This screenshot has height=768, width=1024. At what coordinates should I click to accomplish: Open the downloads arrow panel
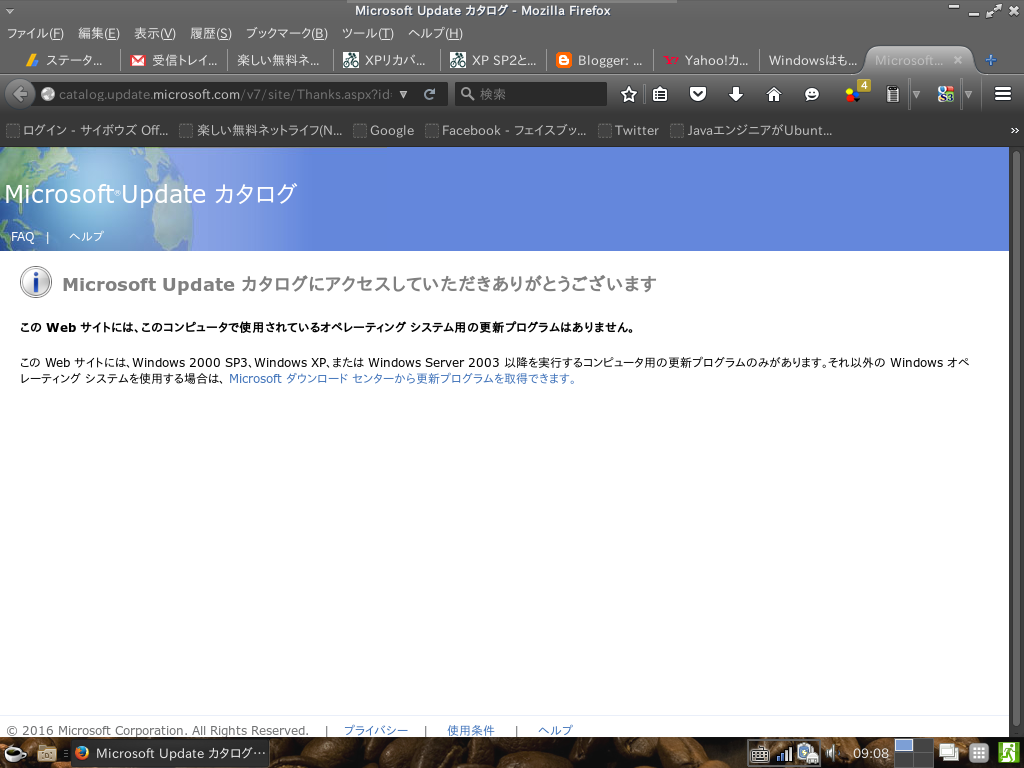[x=736, y=95]
